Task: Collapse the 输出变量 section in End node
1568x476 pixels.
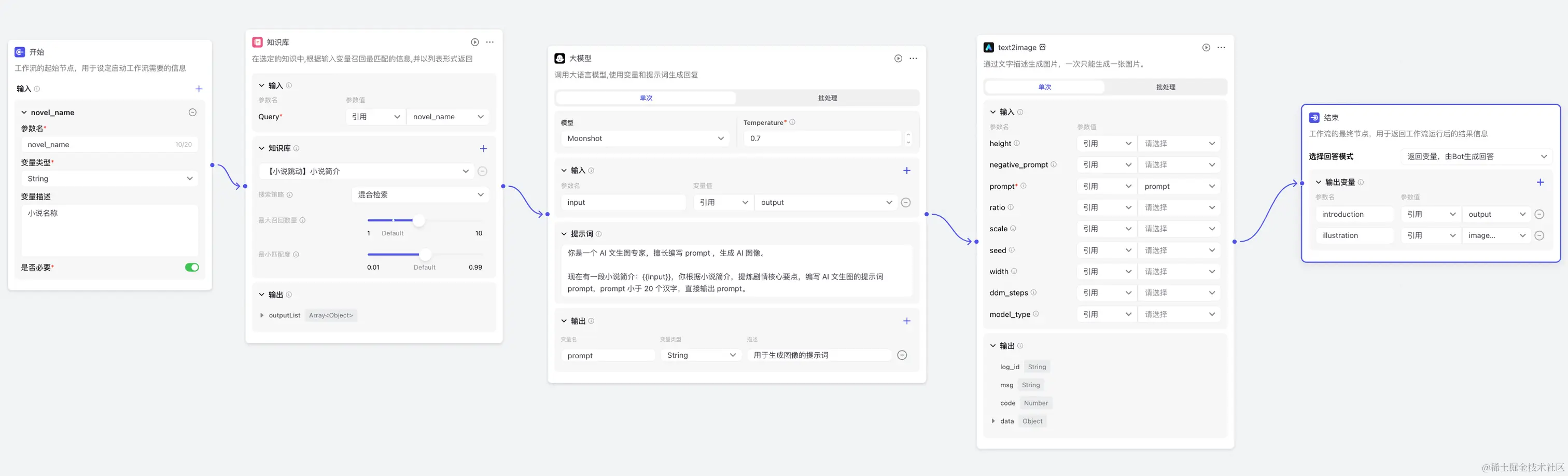Action: (1319, 183)
